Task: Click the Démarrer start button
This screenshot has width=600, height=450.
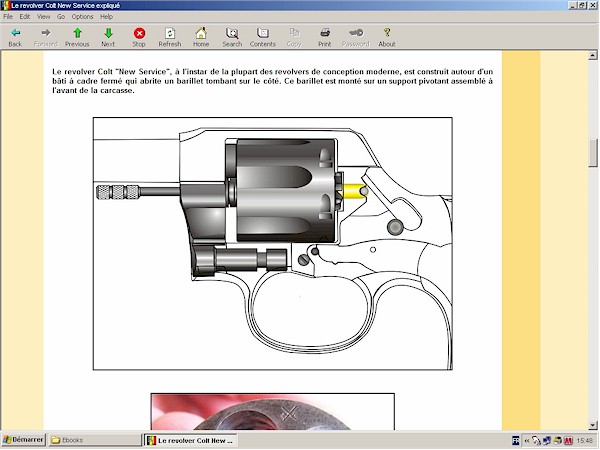Action: (24, 440)
